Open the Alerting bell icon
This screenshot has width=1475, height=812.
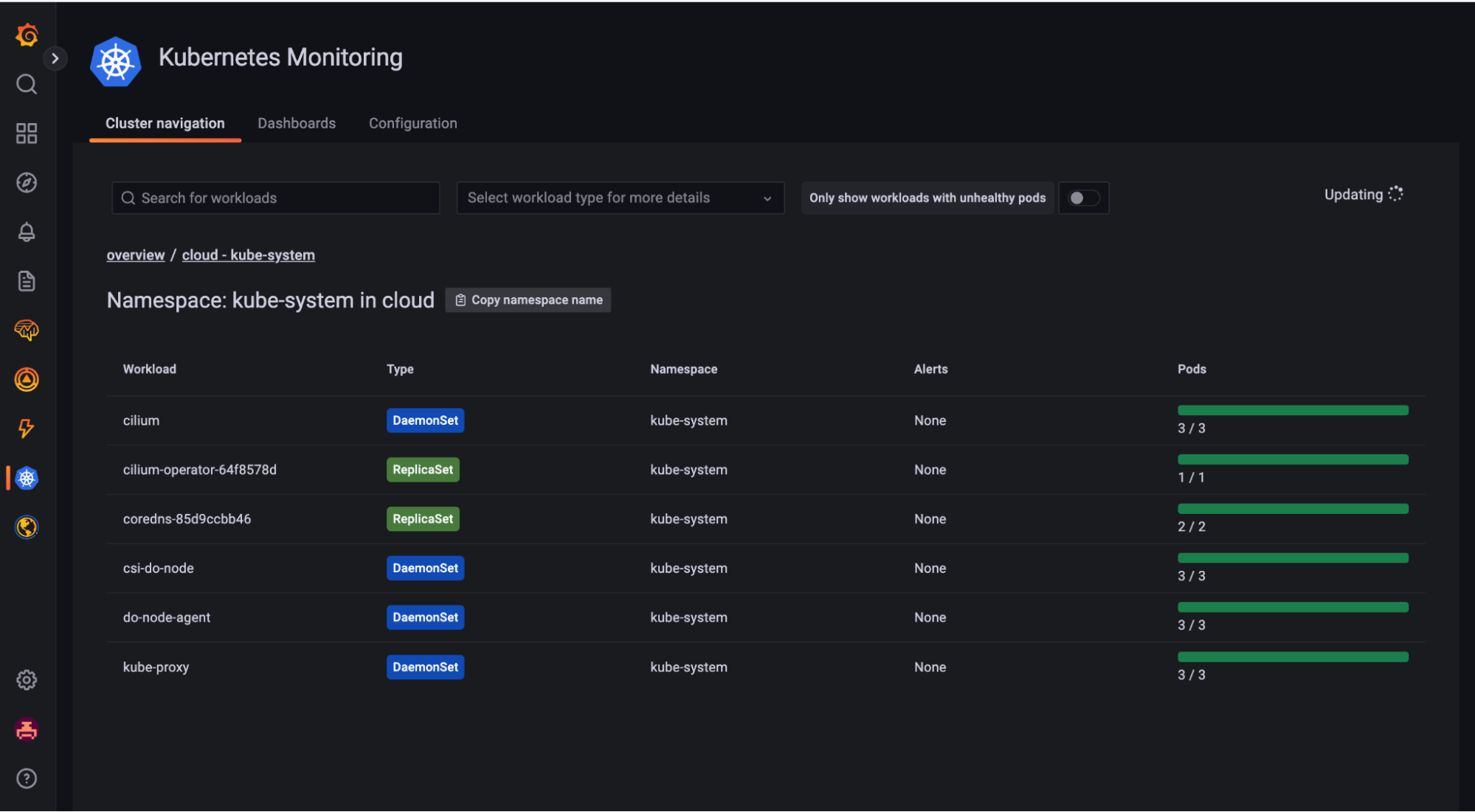(27, 232)
